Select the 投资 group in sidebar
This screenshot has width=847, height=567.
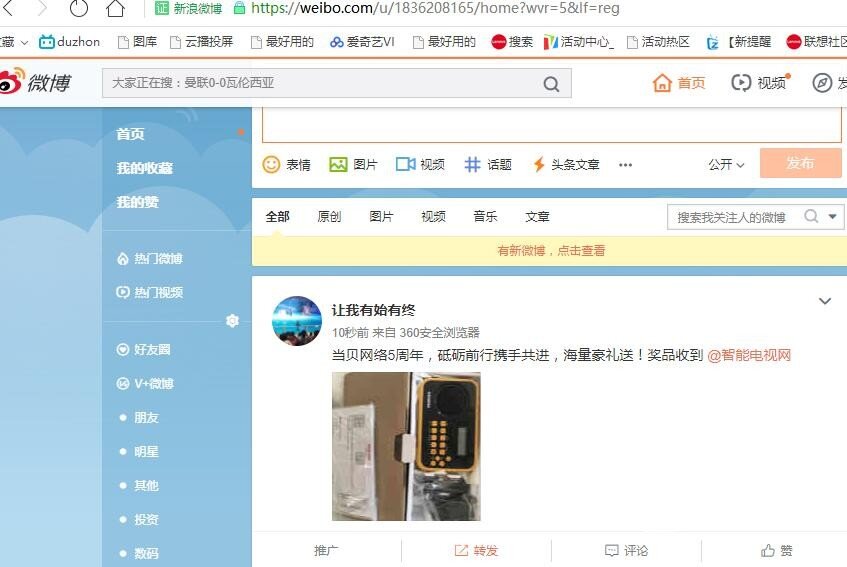pyautogui.click(x=146, y=519)
